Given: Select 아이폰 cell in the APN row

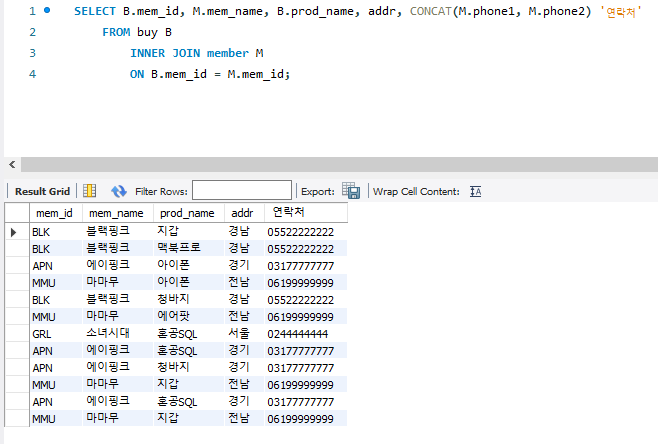Looking at the screenshot, I should click(188, 265).
